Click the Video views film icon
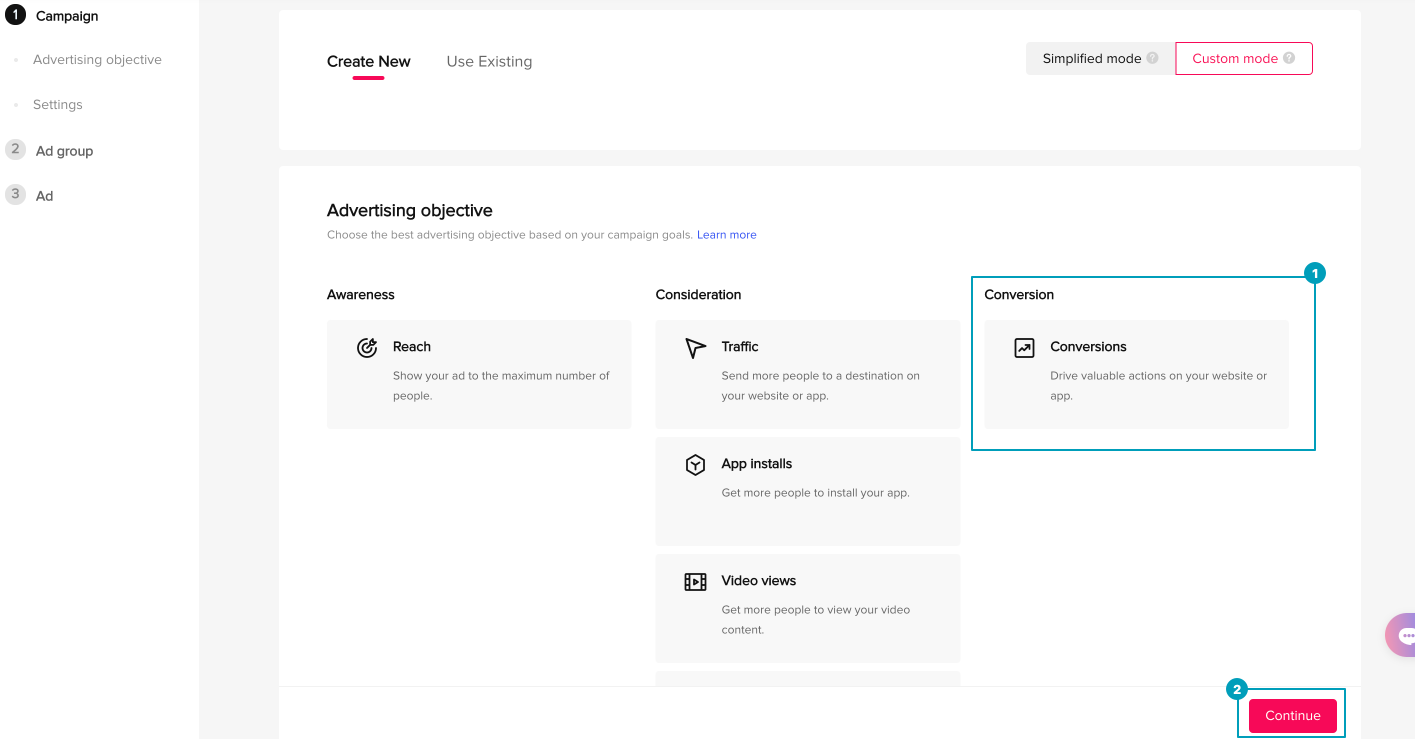 pyautogui.click(x=695, y=582)
